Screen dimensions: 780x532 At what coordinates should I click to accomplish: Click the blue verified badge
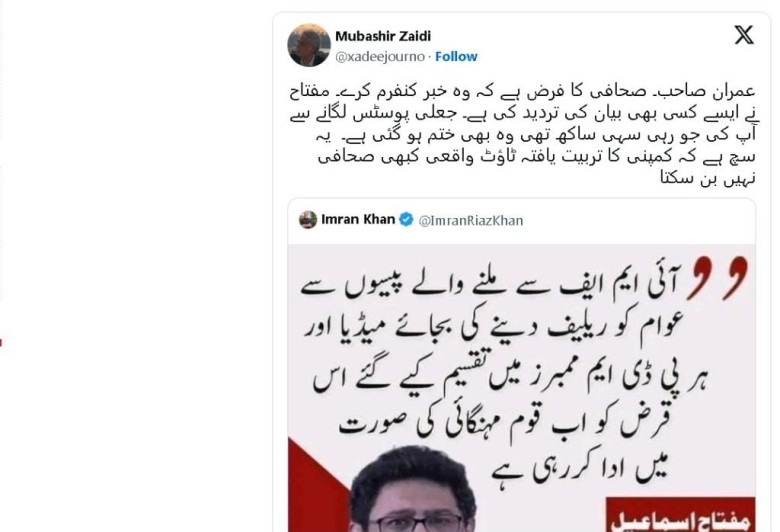[x=406, y=219]
